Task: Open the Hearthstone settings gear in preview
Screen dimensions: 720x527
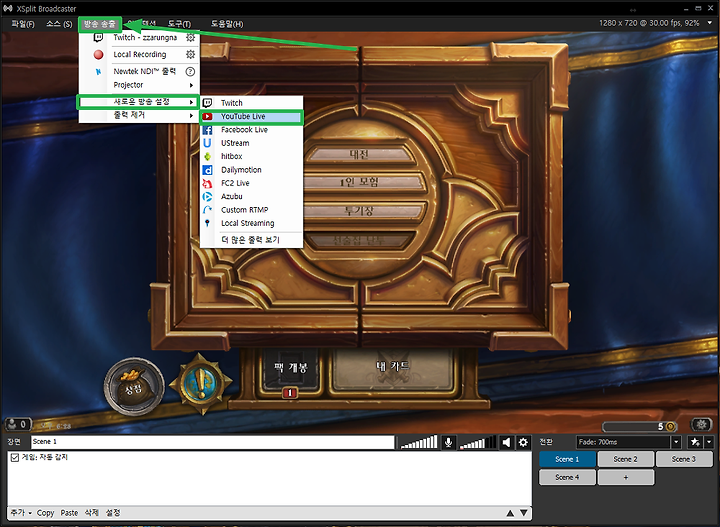Action: [701, 424]
